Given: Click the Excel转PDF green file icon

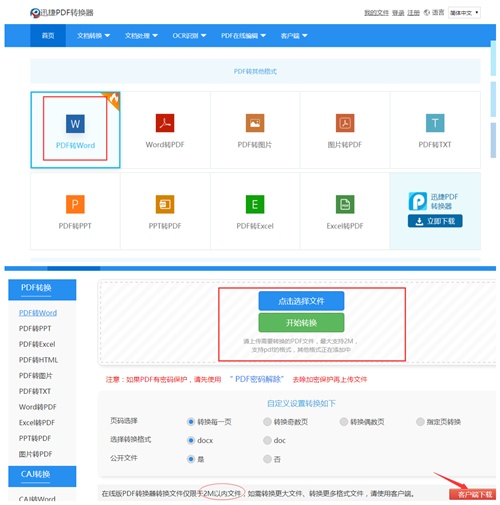Looking at the screenshot, I should pyautogui.click(x=345, y=204).
